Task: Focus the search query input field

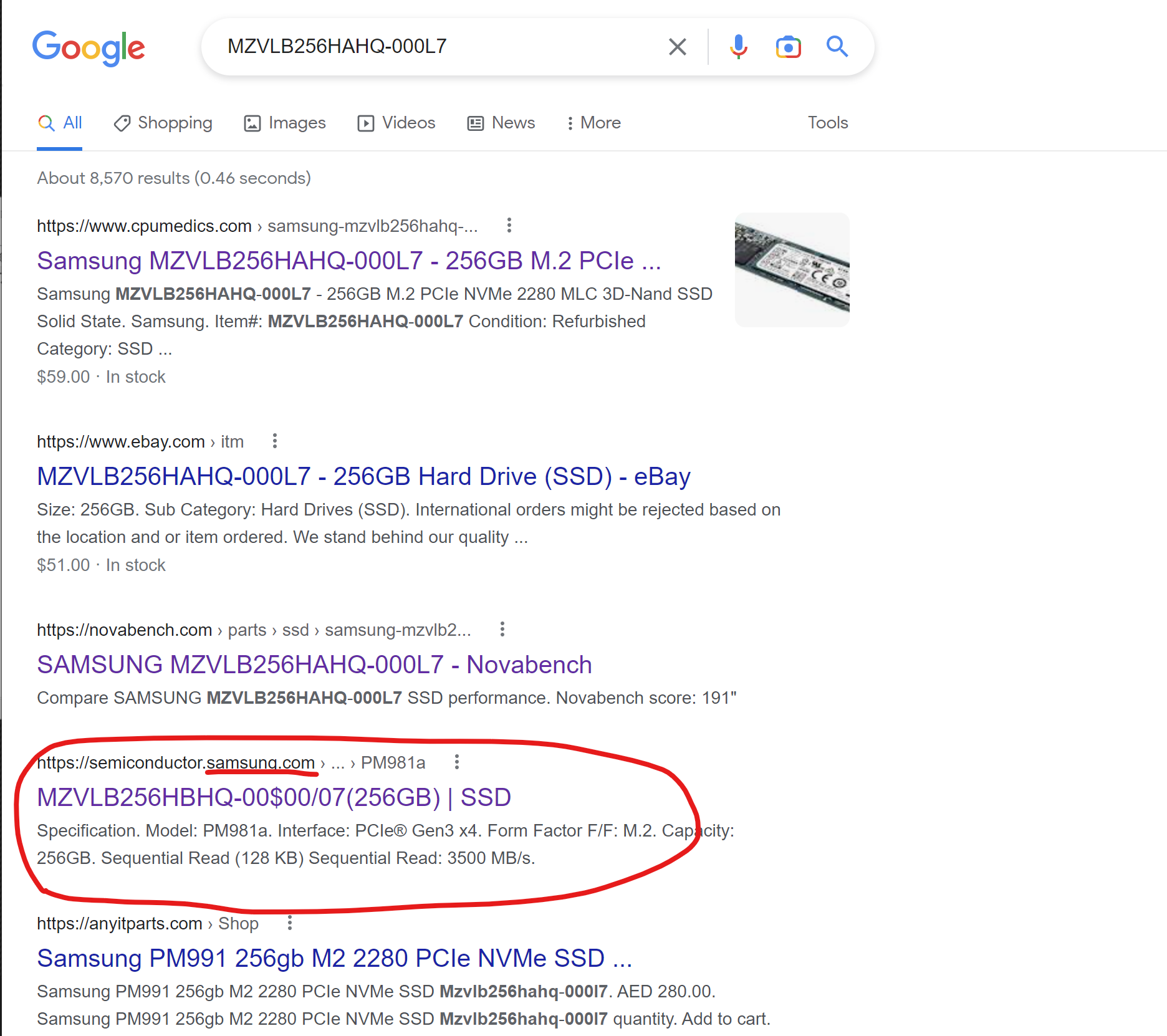Action: pyautogui.click(x=436, y=47)
